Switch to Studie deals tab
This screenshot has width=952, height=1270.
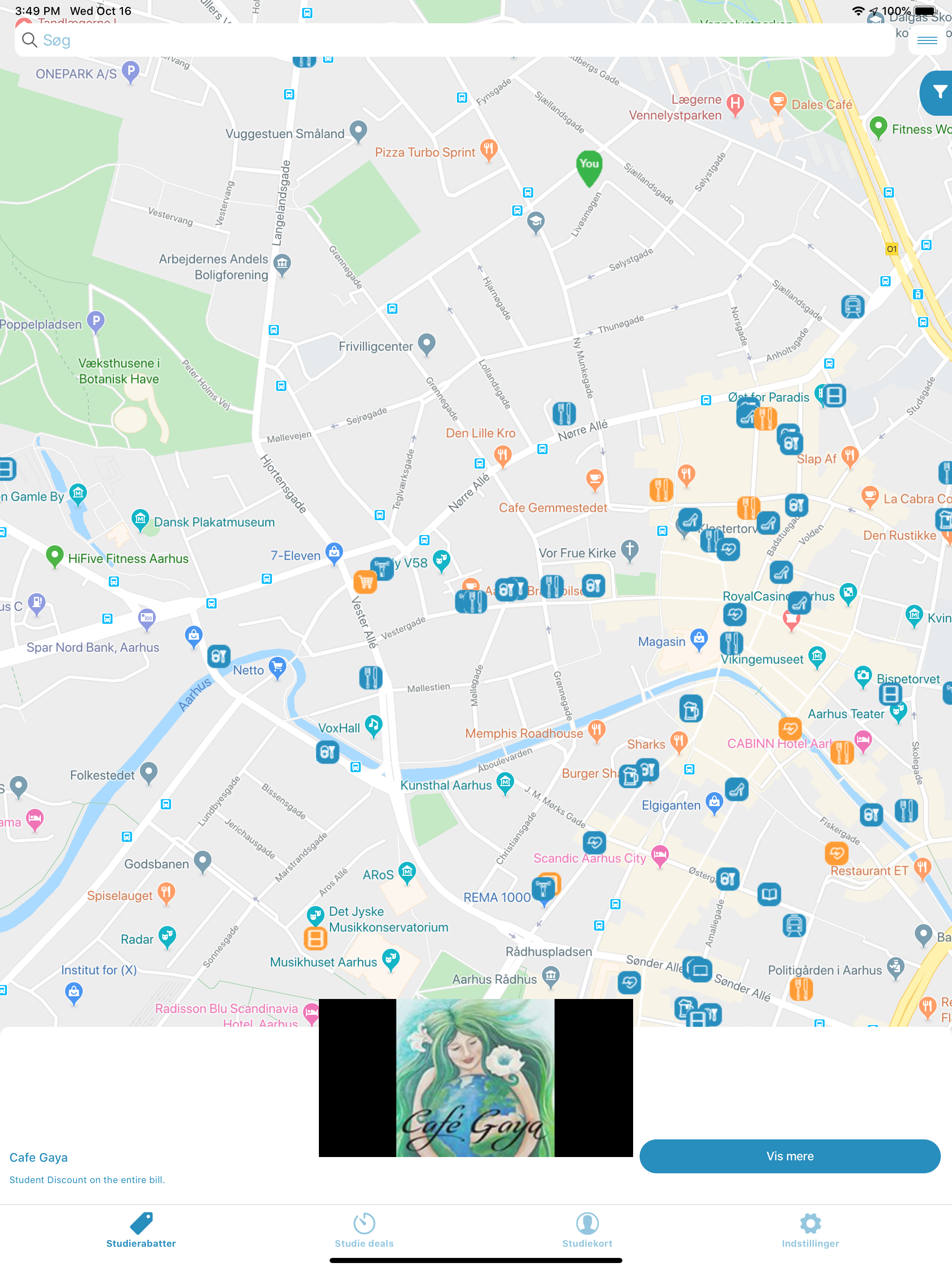click(x=364, y=1231)
